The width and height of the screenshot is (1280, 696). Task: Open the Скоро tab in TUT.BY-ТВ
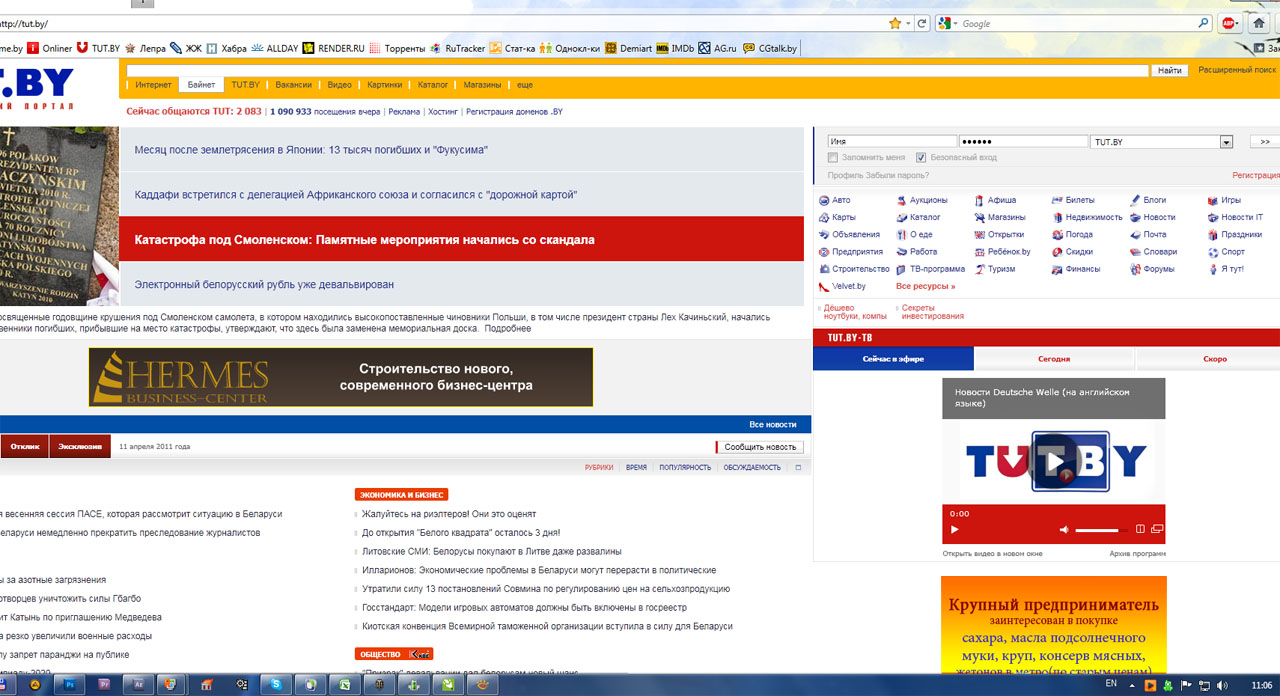pyautogui.click(x=1215, y=359)
